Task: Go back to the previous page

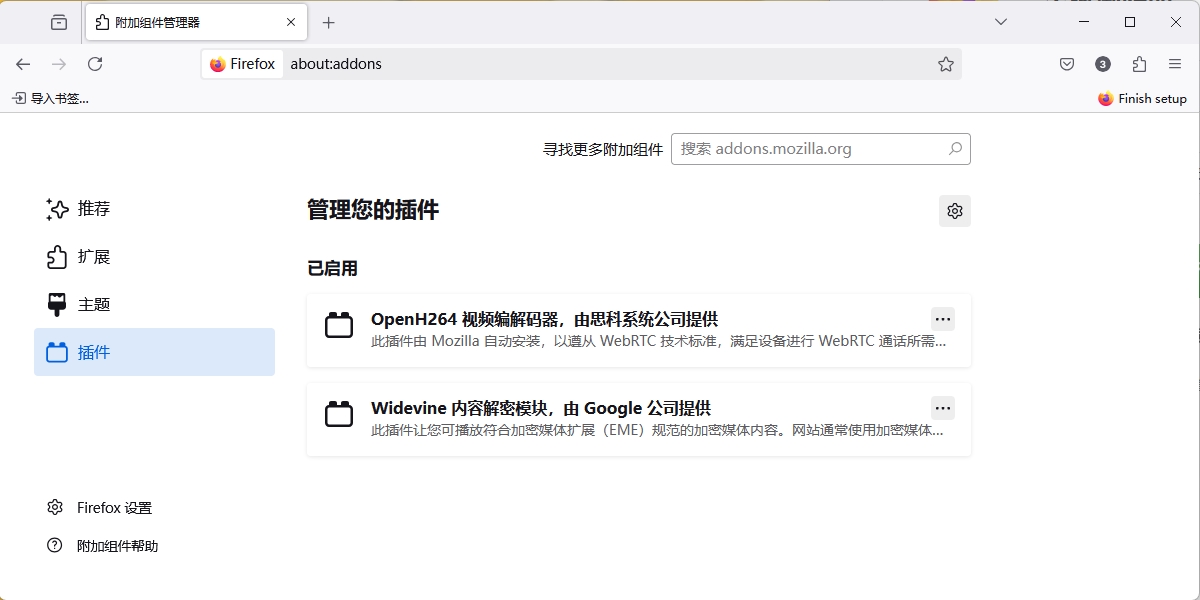Action: (23, 64)
